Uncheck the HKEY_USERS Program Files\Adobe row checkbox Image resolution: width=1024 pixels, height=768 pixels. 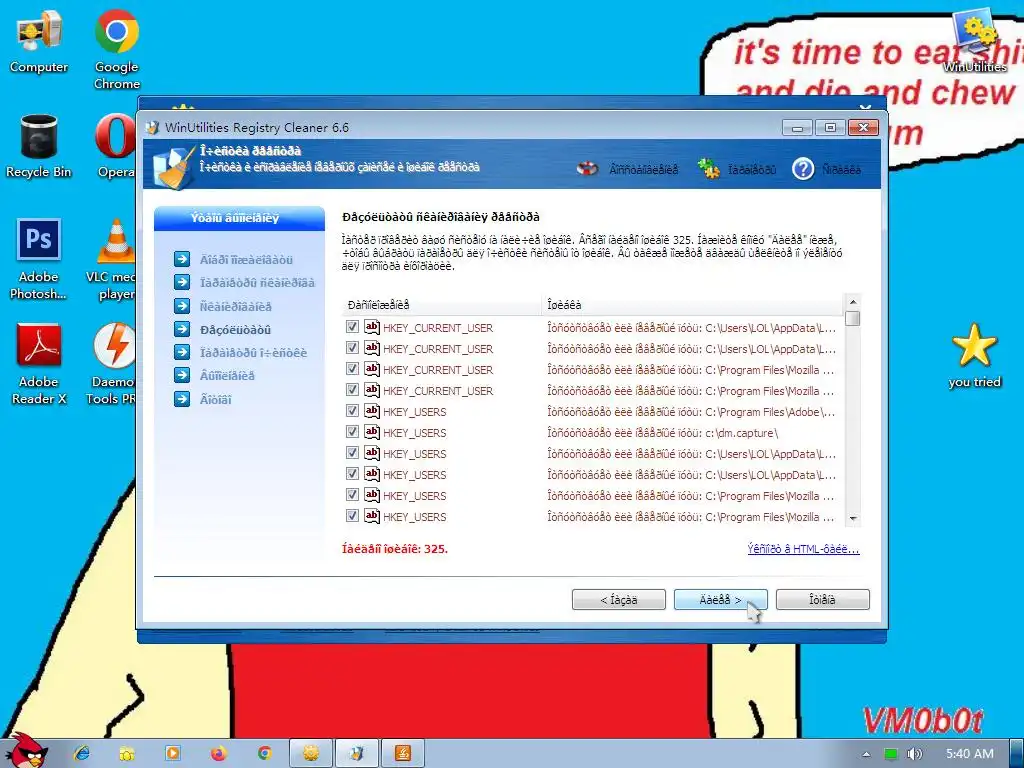pos(352,411)
